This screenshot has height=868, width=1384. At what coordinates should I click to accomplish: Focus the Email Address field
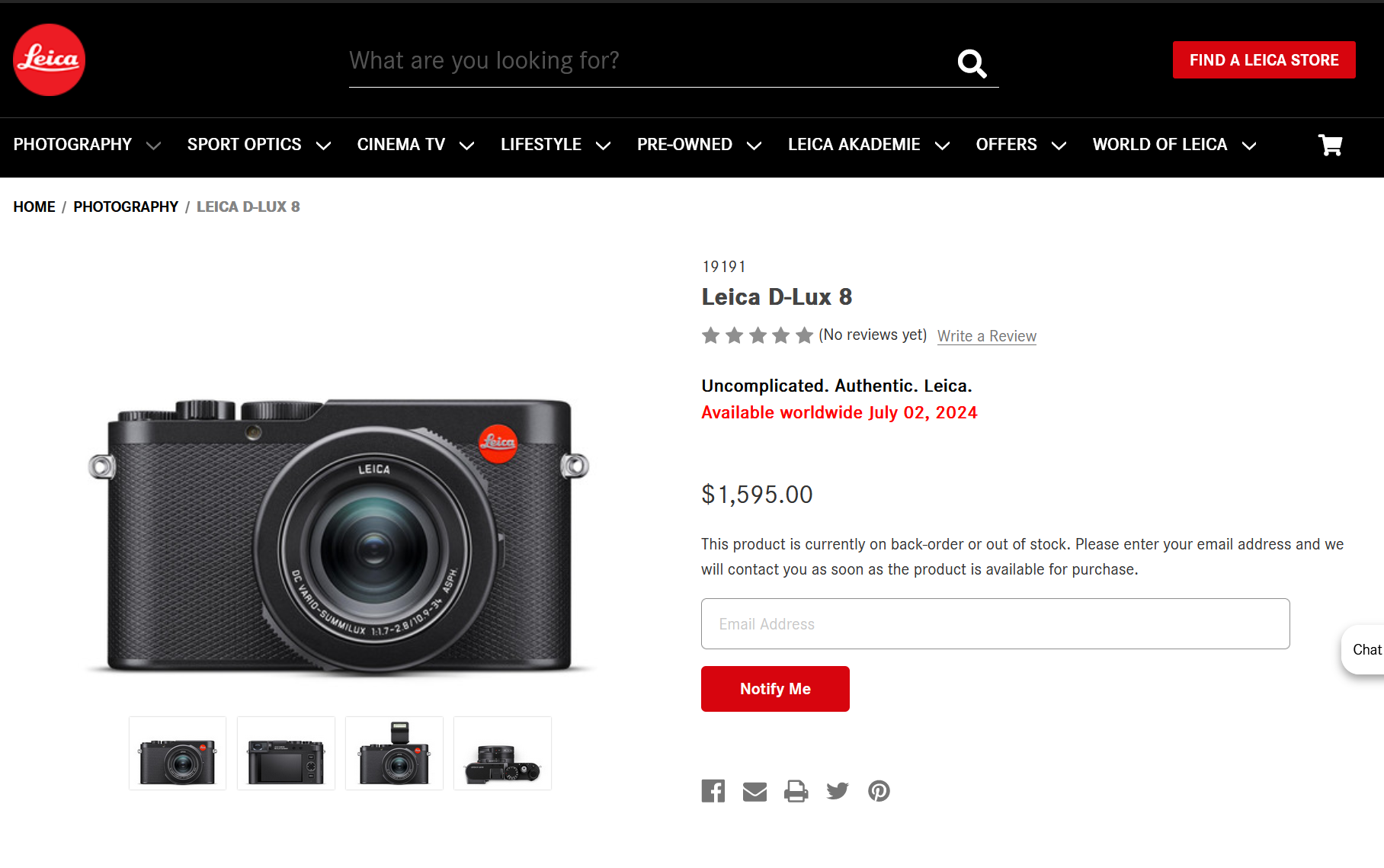(995, 624)
